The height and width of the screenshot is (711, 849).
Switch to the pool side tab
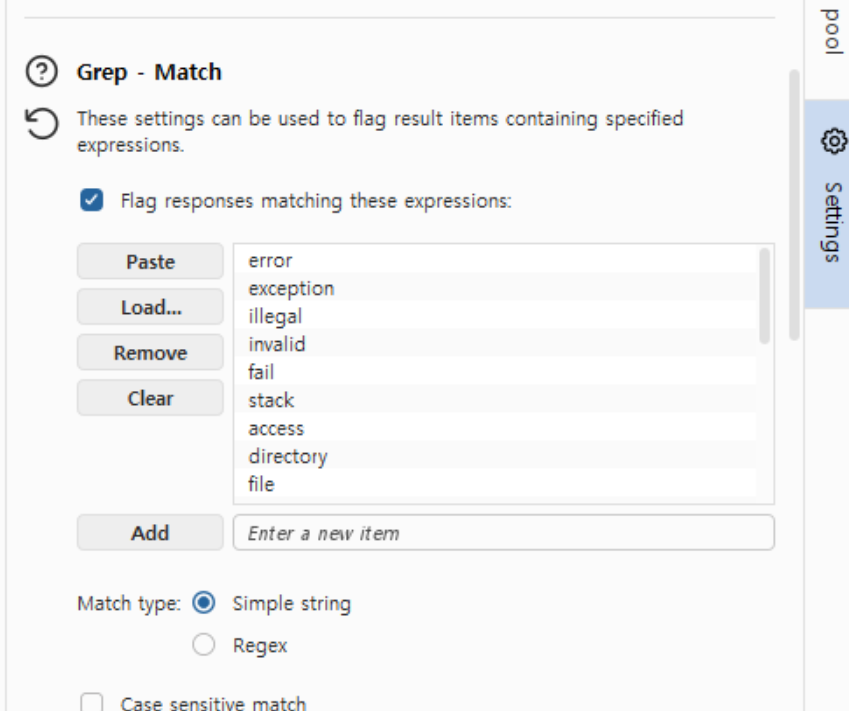pos(832,32)
